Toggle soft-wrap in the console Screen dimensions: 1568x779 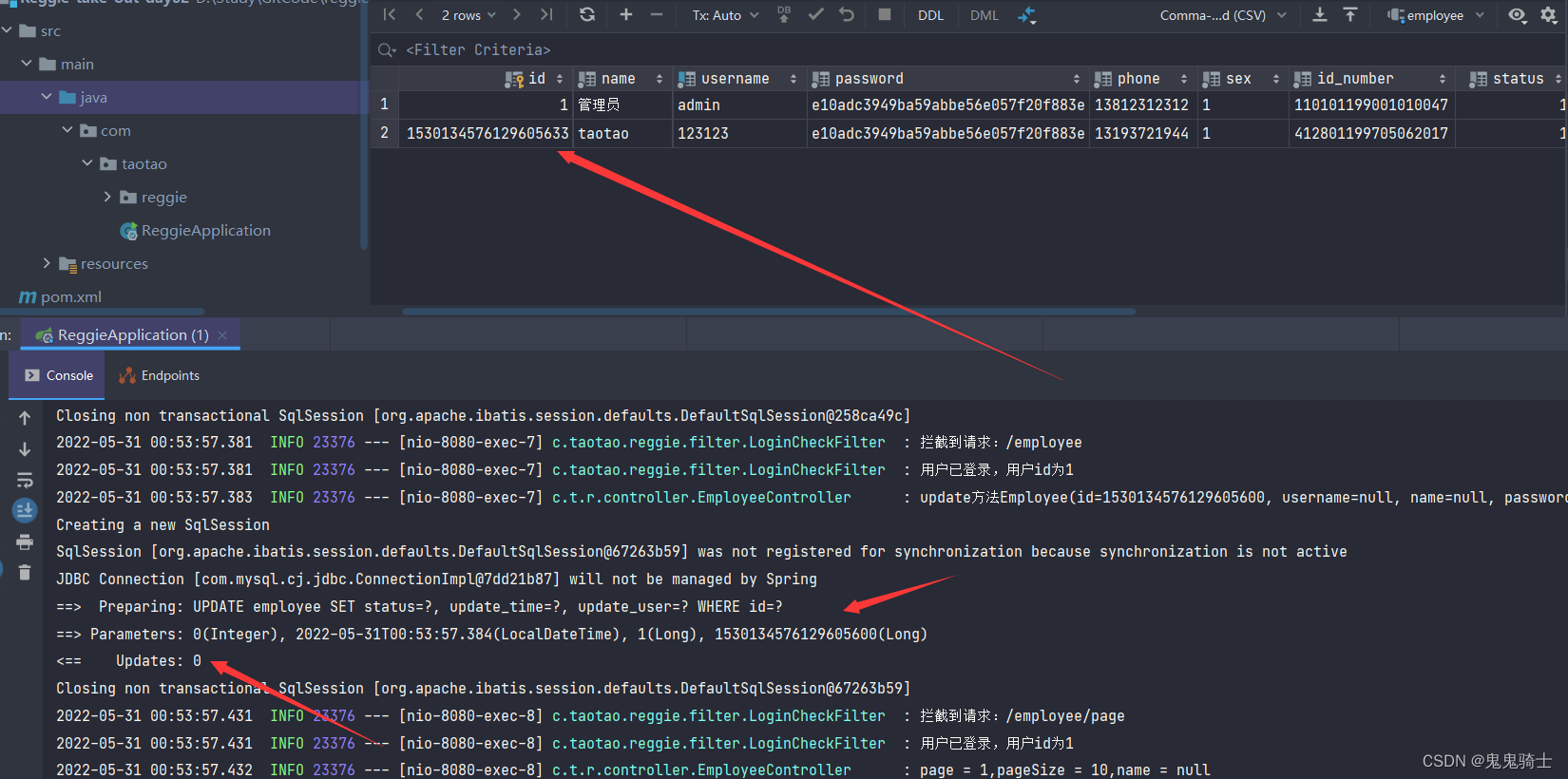(x=25, y=481)
